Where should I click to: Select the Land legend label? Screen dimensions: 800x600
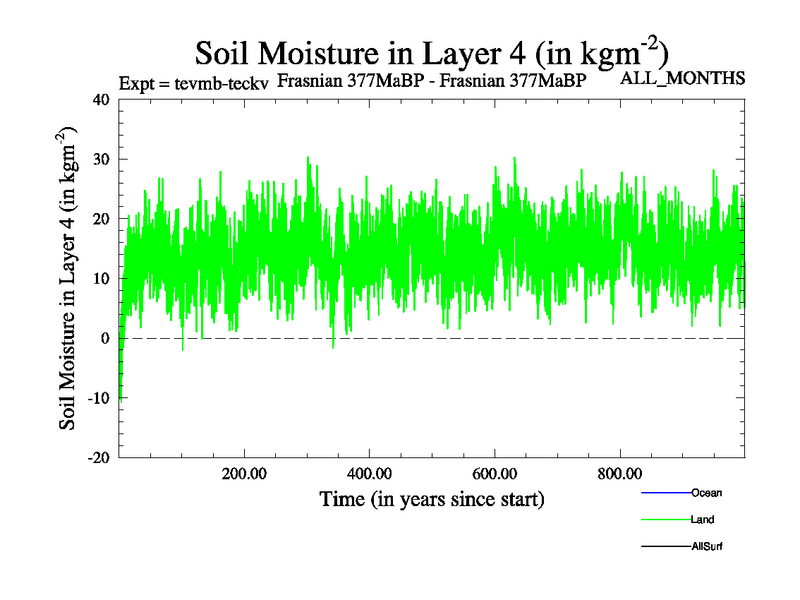702,520
